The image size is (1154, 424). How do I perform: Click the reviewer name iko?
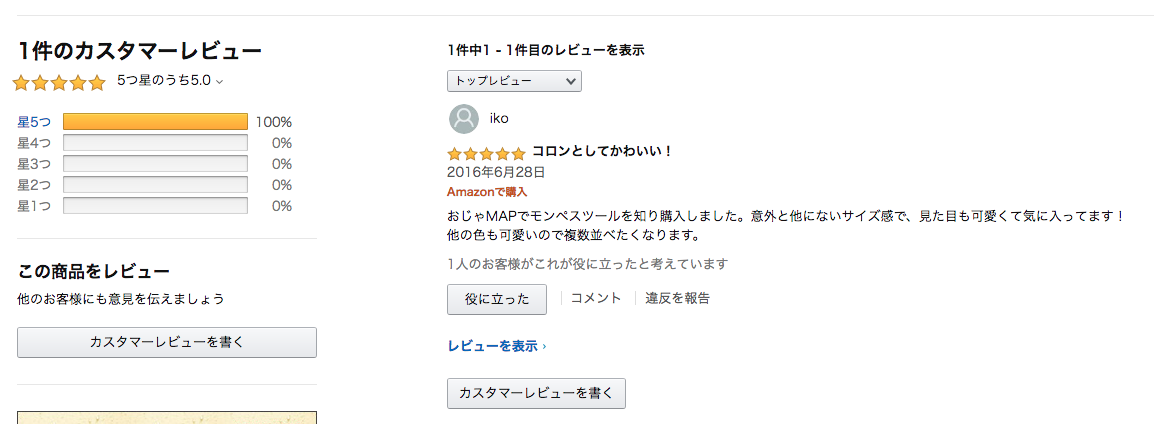499,119
